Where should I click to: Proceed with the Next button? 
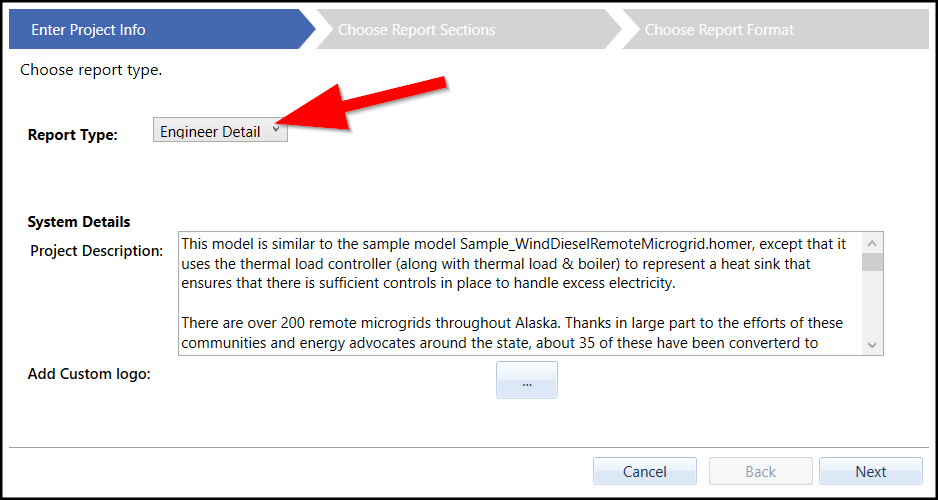coord(870,471)
